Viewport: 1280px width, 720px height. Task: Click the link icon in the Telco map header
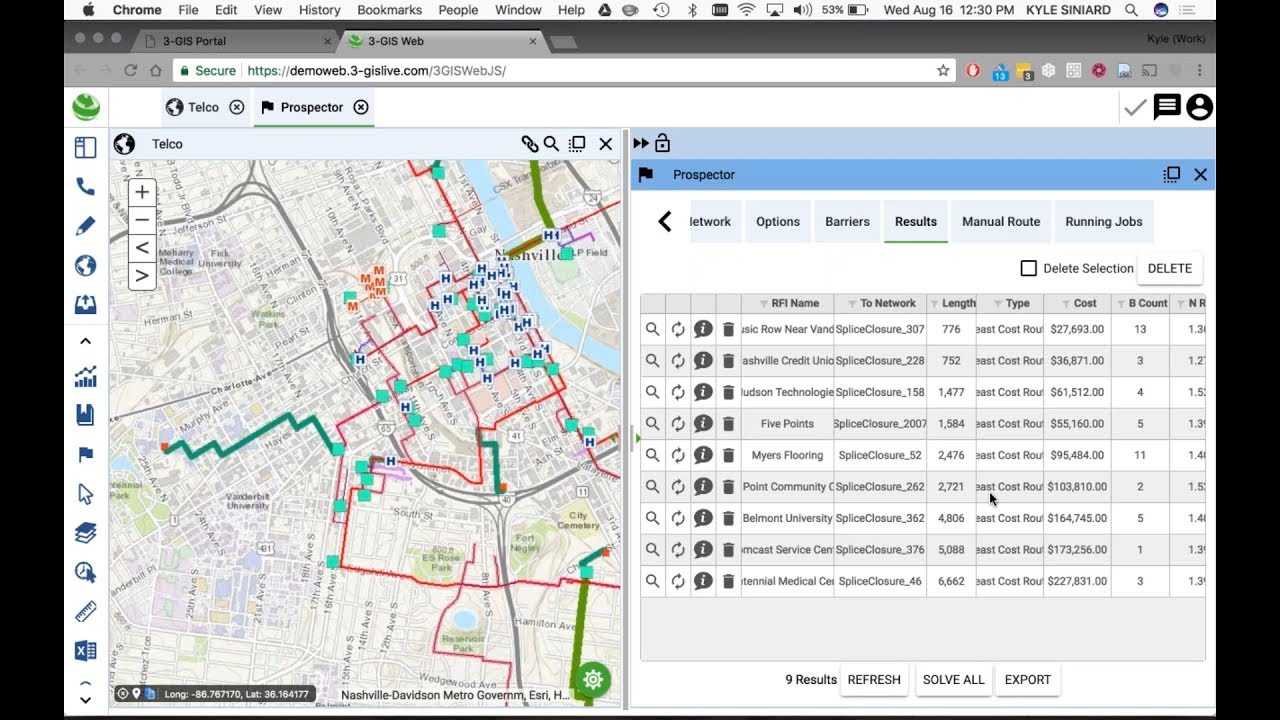point(530,144)
